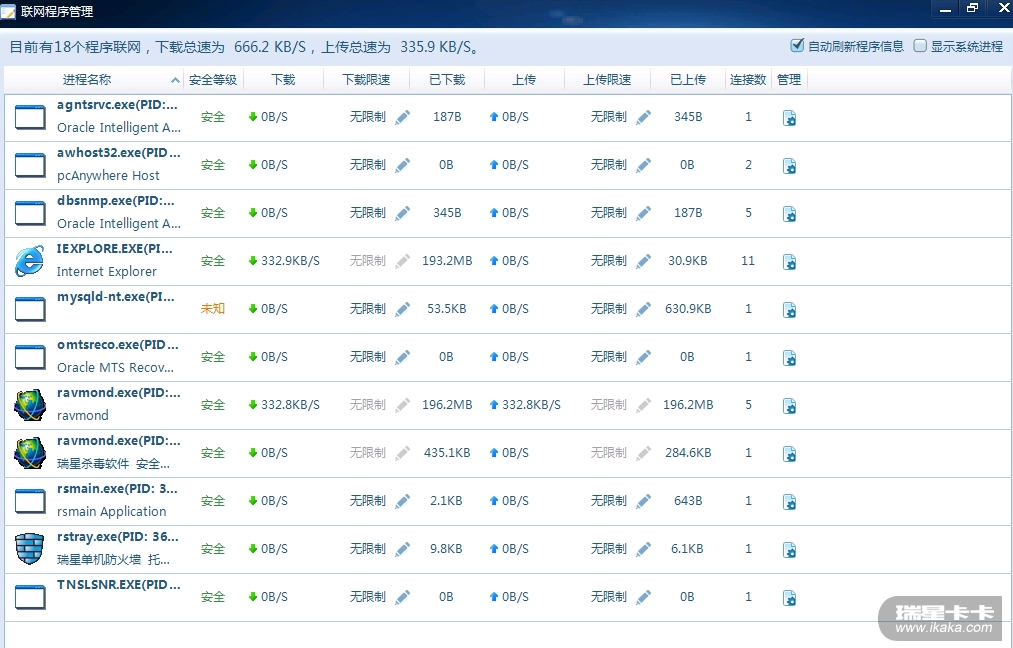Open manage icon for rstray.exe row
Viewport: 1013px width, 648px height.
pos(789,550)
